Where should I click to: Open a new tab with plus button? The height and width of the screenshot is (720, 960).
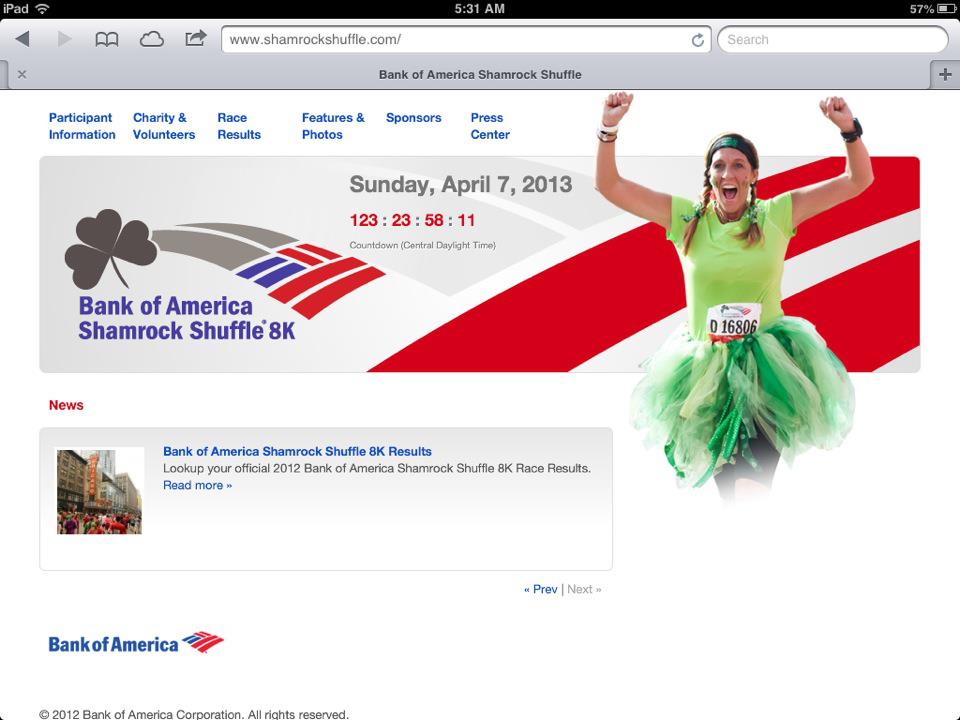[944, 74]
